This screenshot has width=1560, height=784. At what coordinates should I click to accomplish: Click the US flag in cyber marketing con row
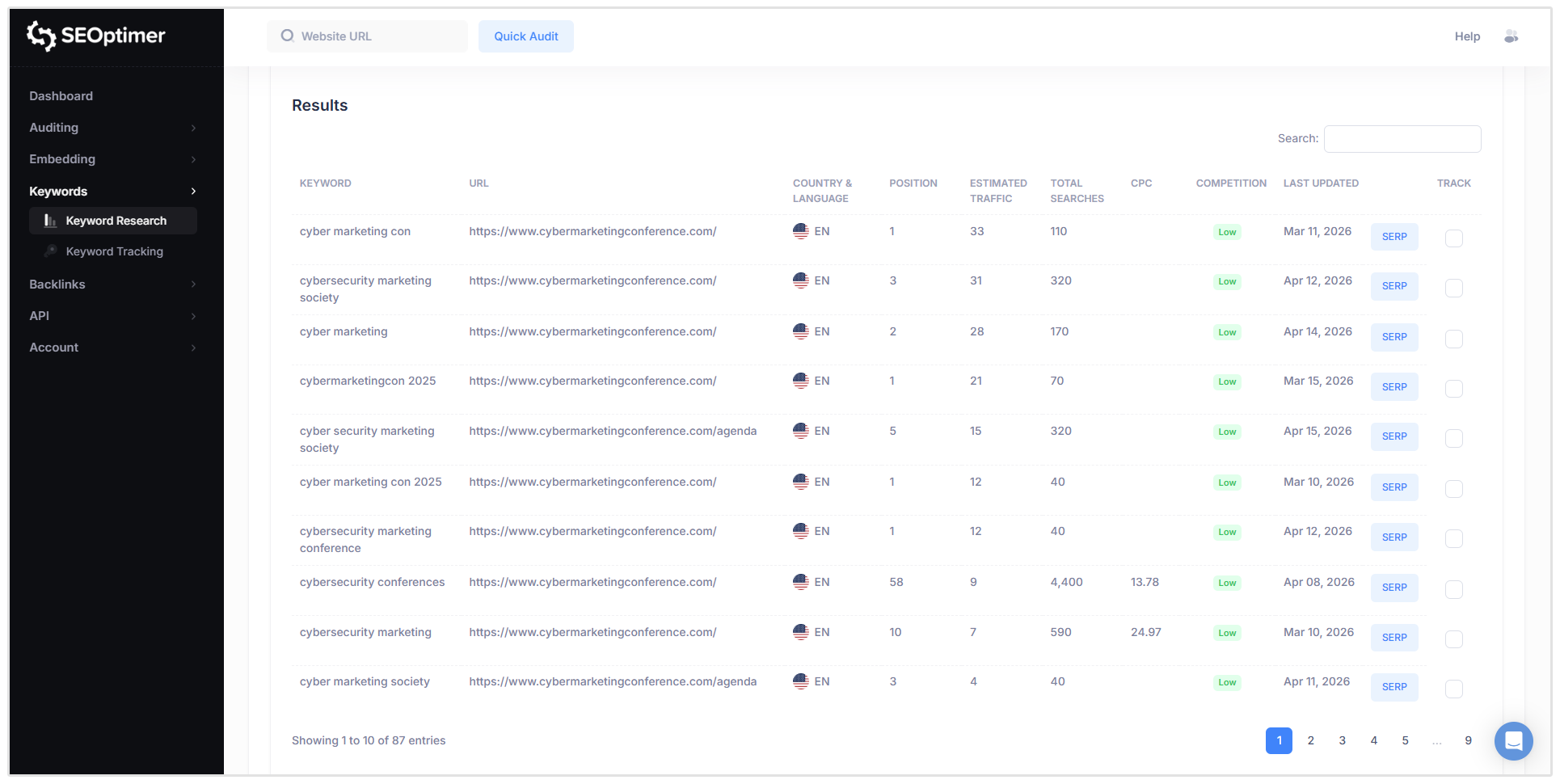[x=800, y=231]
